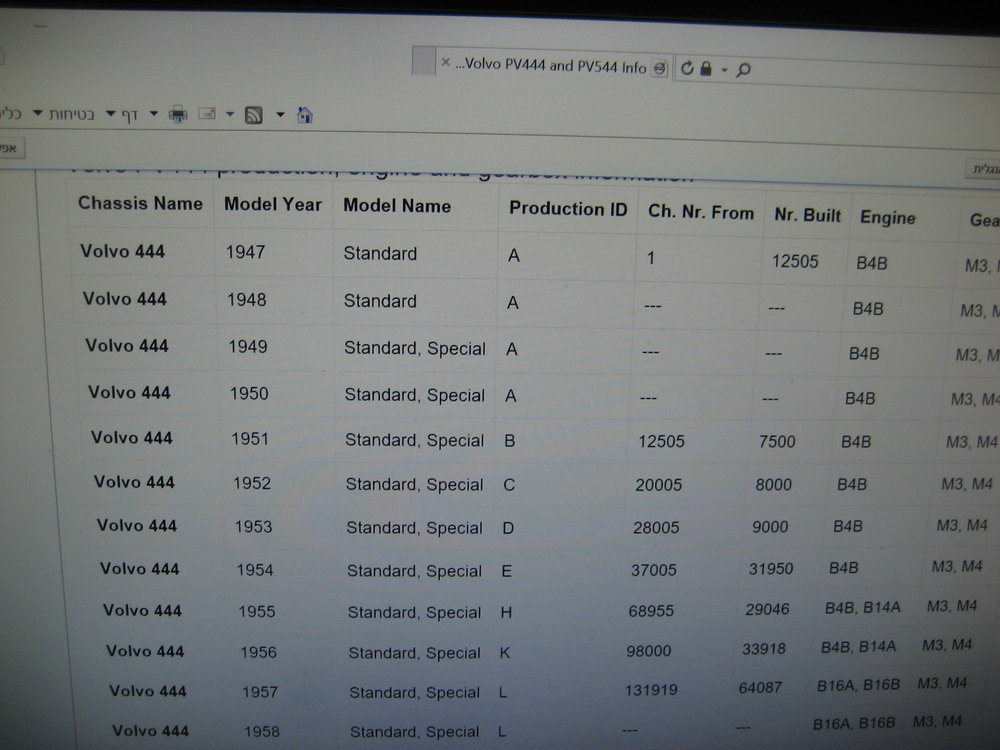Click Production ID K in the 1956 row

click(x=504, y=652)
